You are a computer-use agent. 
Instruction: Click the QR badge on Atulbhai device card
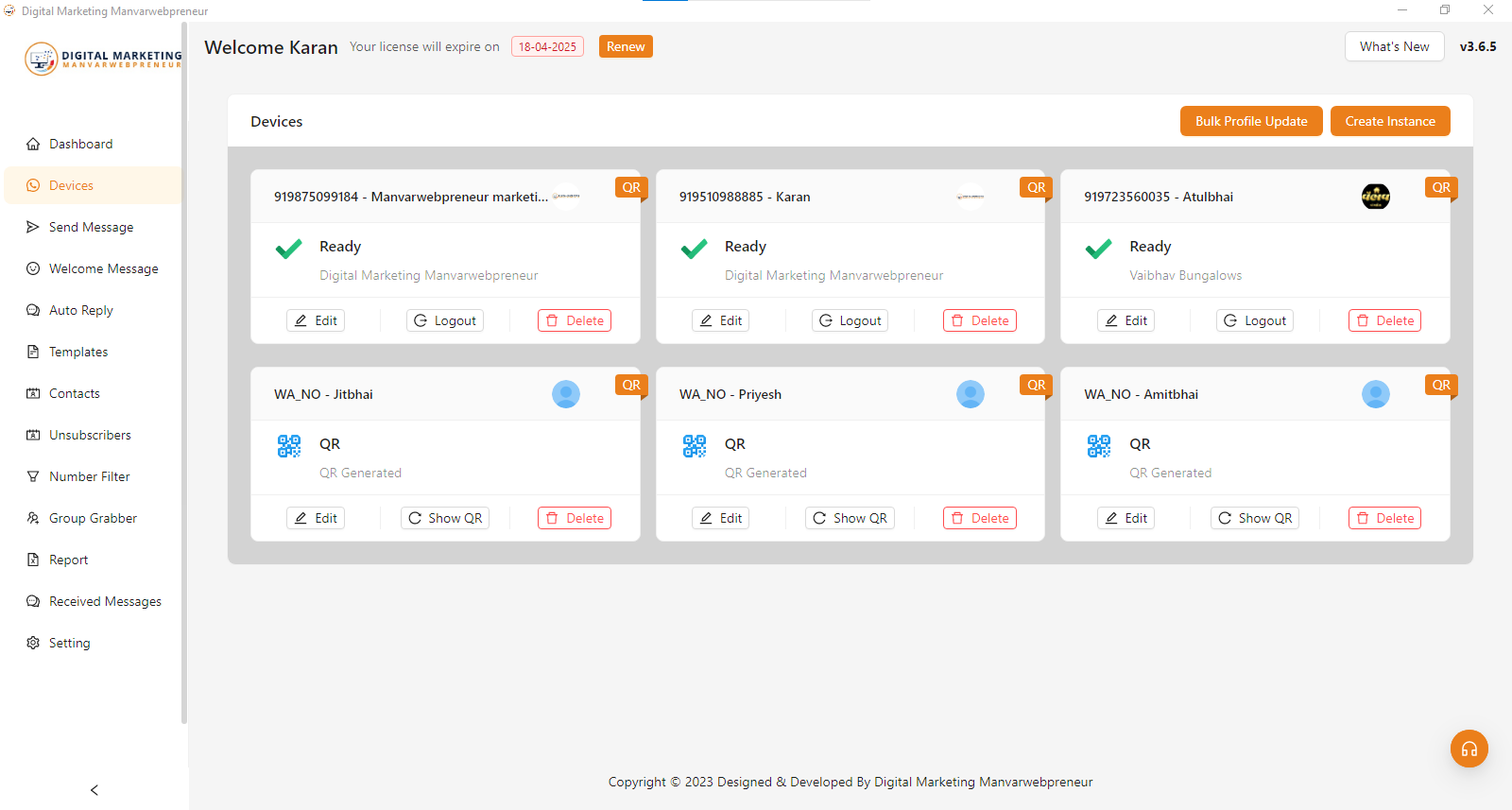[x=1440, y=187]
